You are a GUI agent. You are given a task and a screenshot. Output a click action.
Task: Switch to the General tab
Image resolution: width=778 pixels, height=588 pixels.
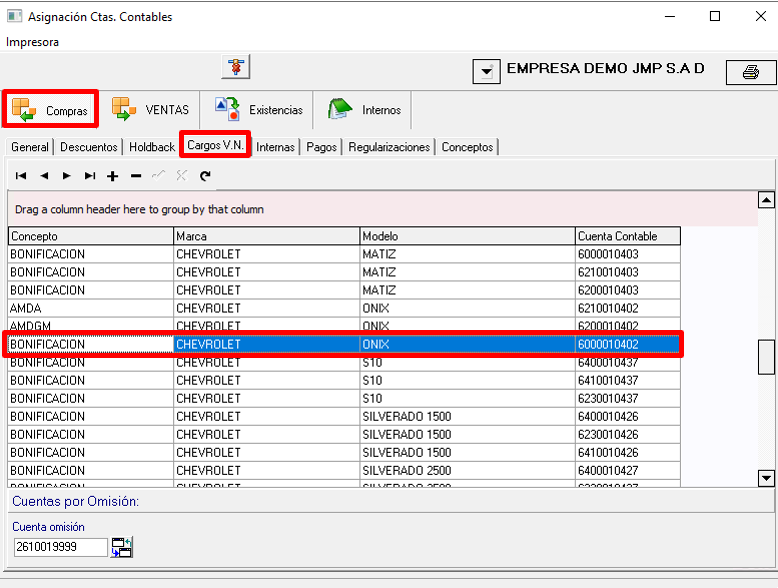click(30, 147)
